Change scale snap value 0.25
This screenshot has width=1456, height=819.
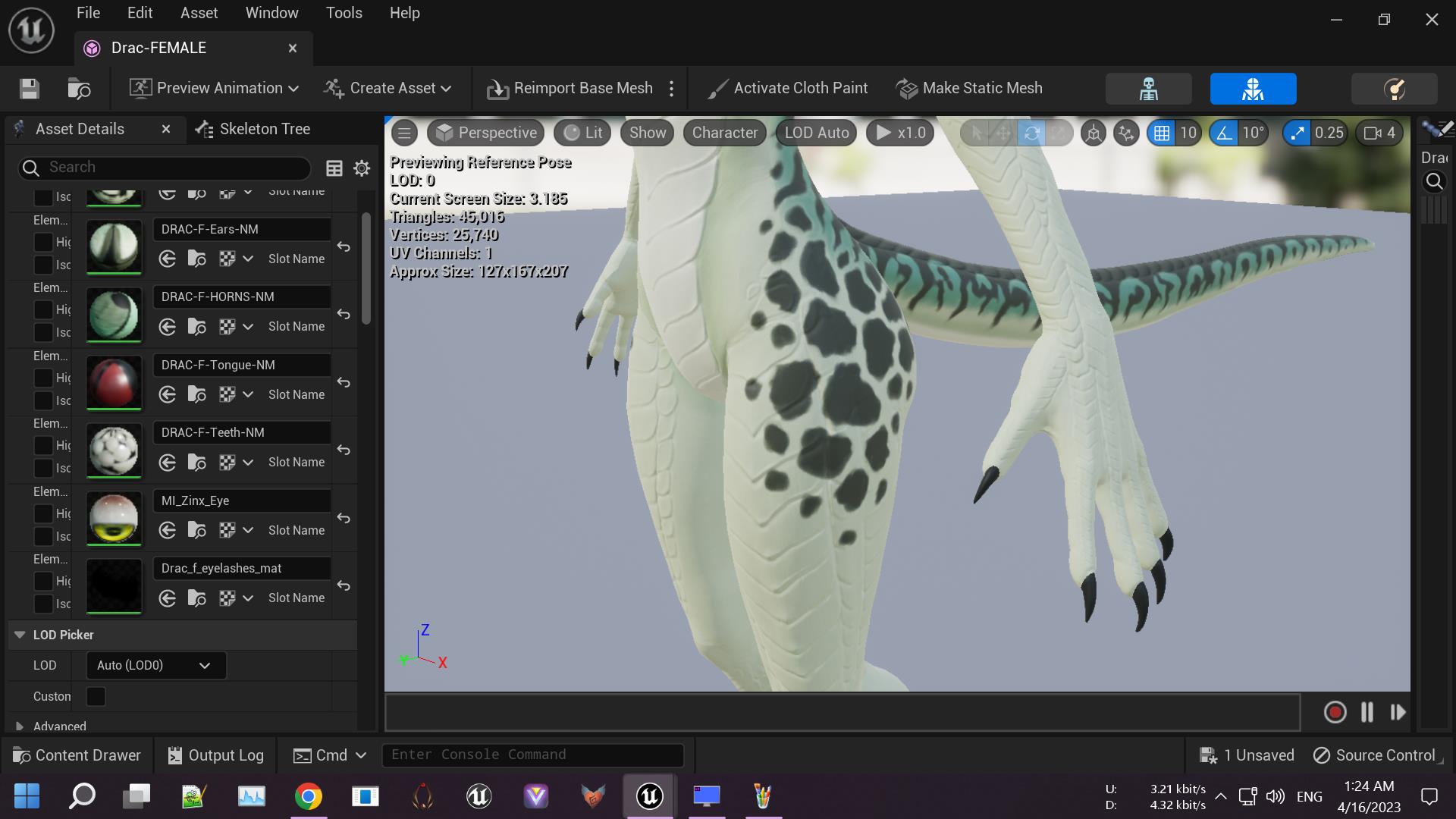(1329, 133)
